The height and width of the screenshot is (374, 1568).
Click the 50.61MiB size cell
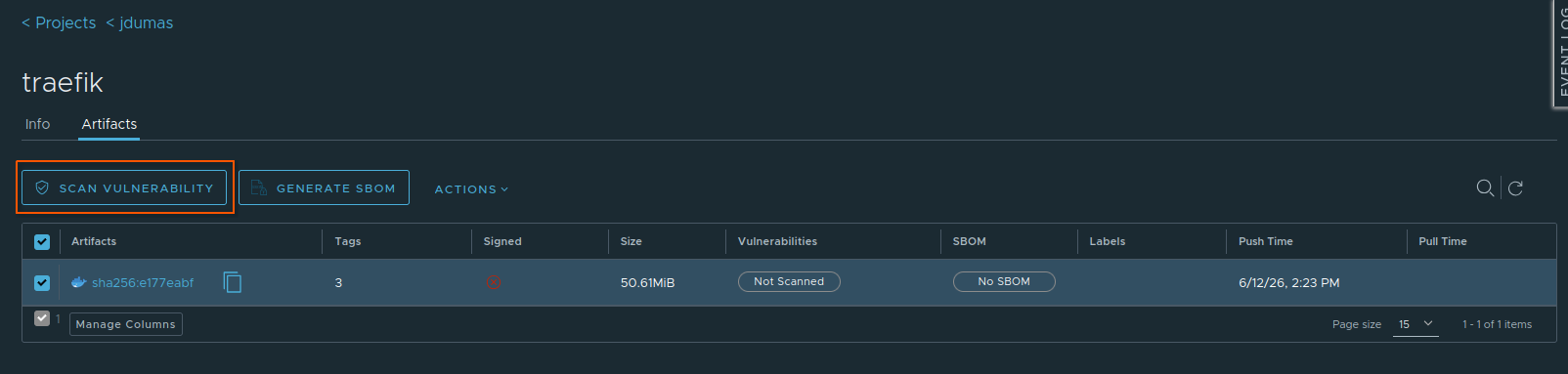pyautogui.click(x=647, y=283)
